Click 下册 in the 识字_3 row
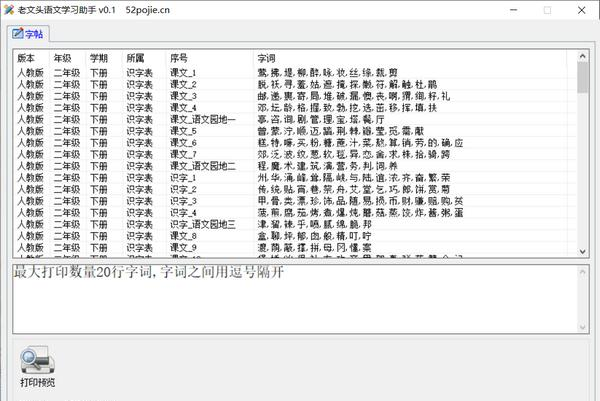Viewport: 600px width, 401px height. click(99, 201)
